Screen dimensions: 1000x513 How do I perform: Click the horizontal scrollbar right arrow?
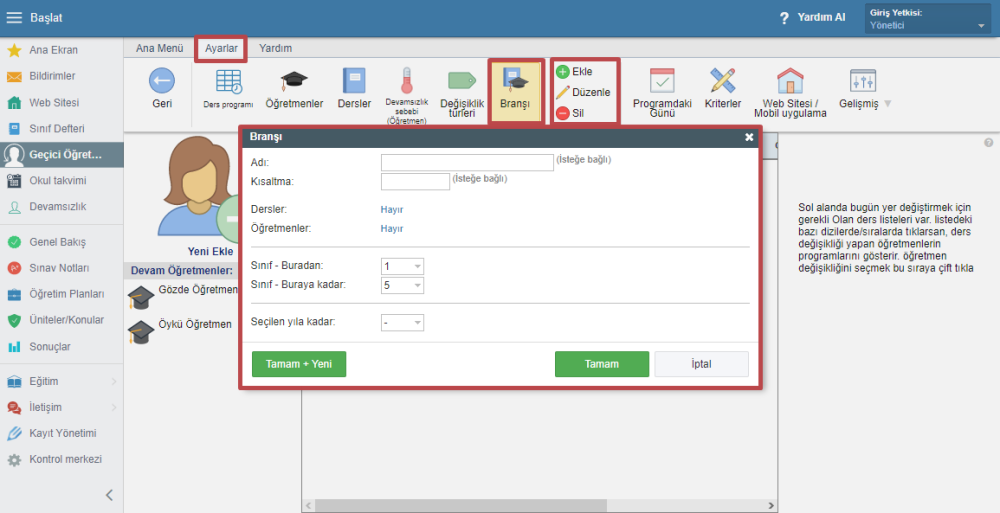pos(770,505)
